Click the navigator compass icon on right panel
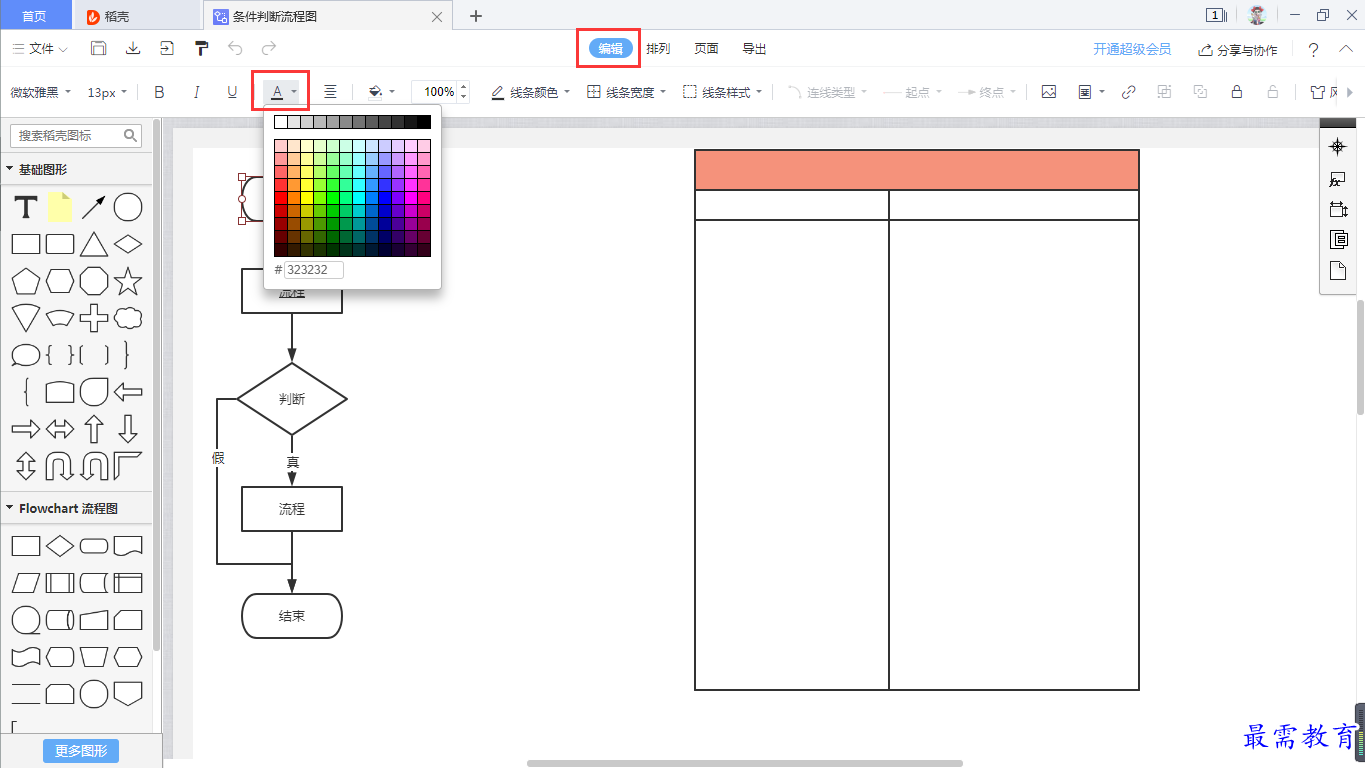This screenshot has width=1365, height=768. 1337,147
